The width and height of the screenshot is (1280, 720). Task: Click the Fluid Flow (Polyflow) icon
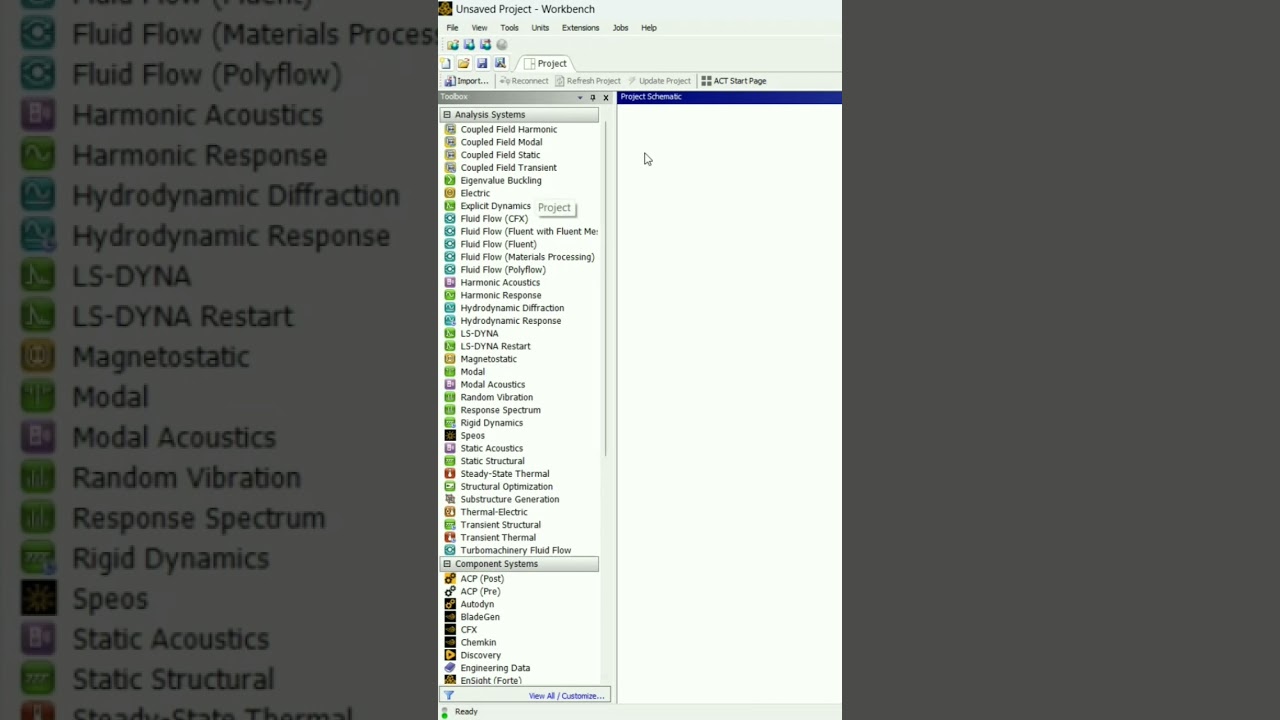pyautogui.click(x=450, y=270)
